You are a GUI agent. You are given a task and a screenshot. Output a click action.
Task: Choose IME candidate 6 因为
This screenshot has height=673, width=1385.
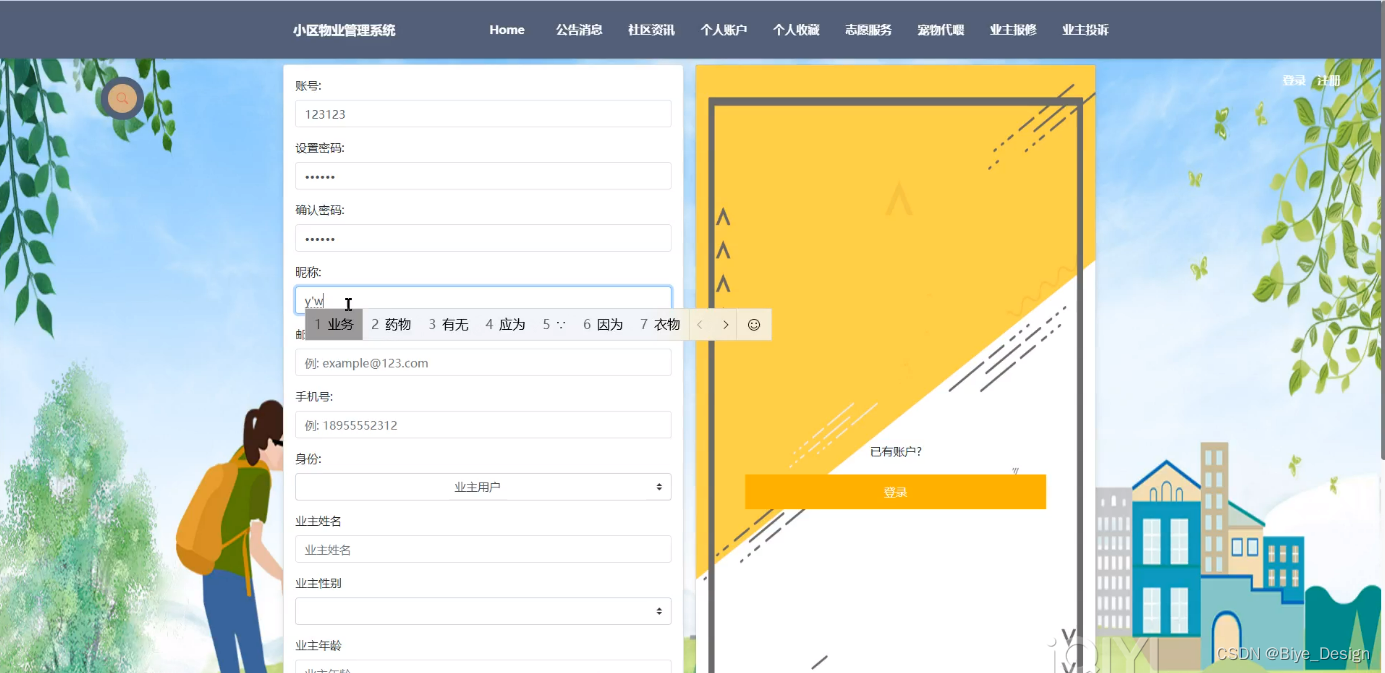pyautogui.click(x=603, y=325)
